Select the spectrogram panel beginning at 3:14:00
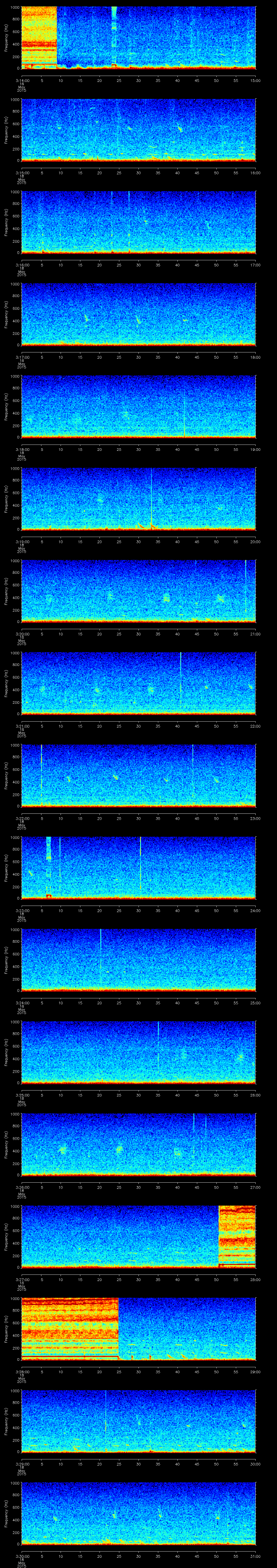 (138, 38)
